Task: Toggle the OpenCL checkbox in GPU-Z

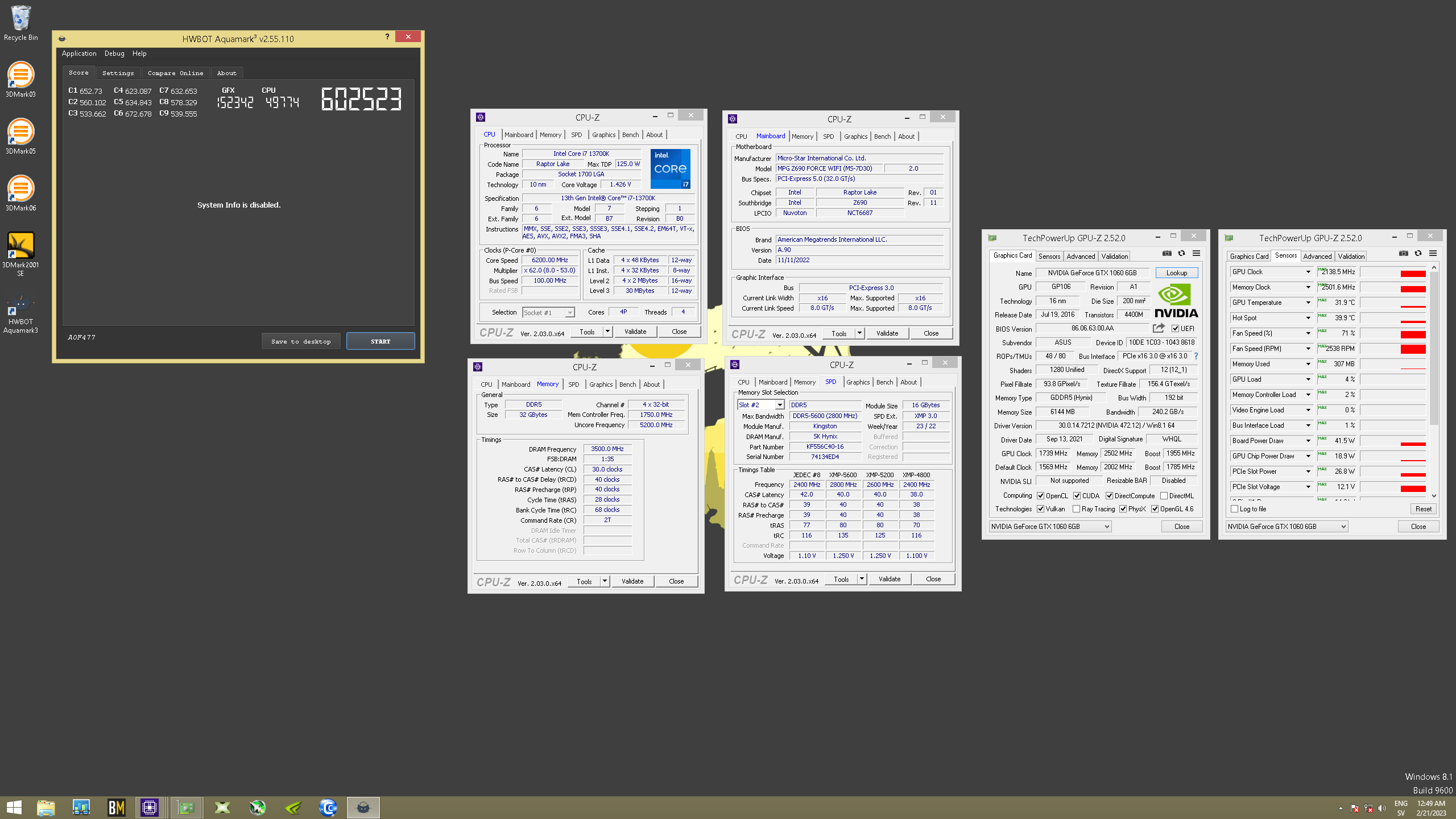Action: [1040, 495]
